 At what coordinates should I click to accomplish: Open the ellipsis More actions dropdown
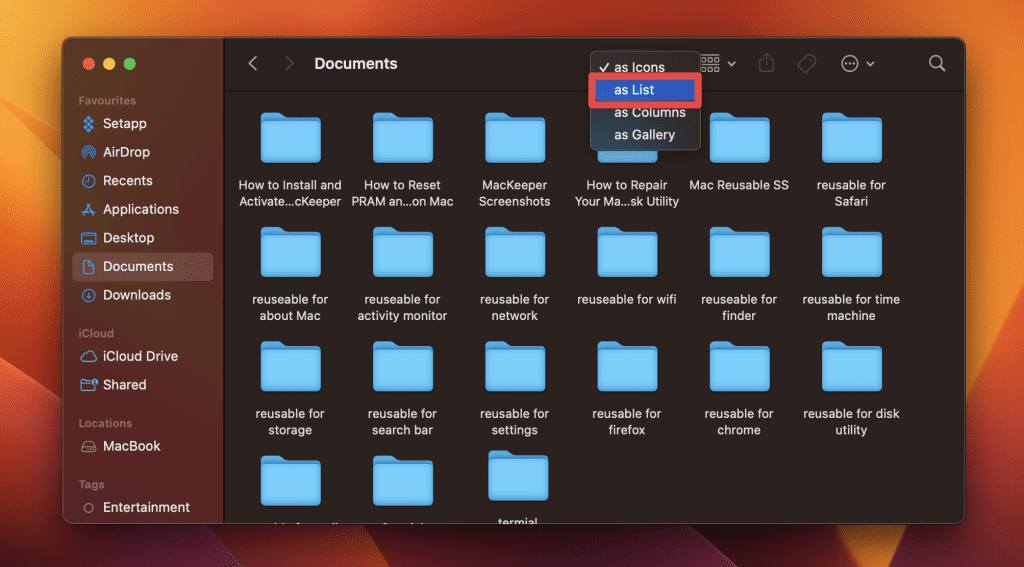[857, 63]
